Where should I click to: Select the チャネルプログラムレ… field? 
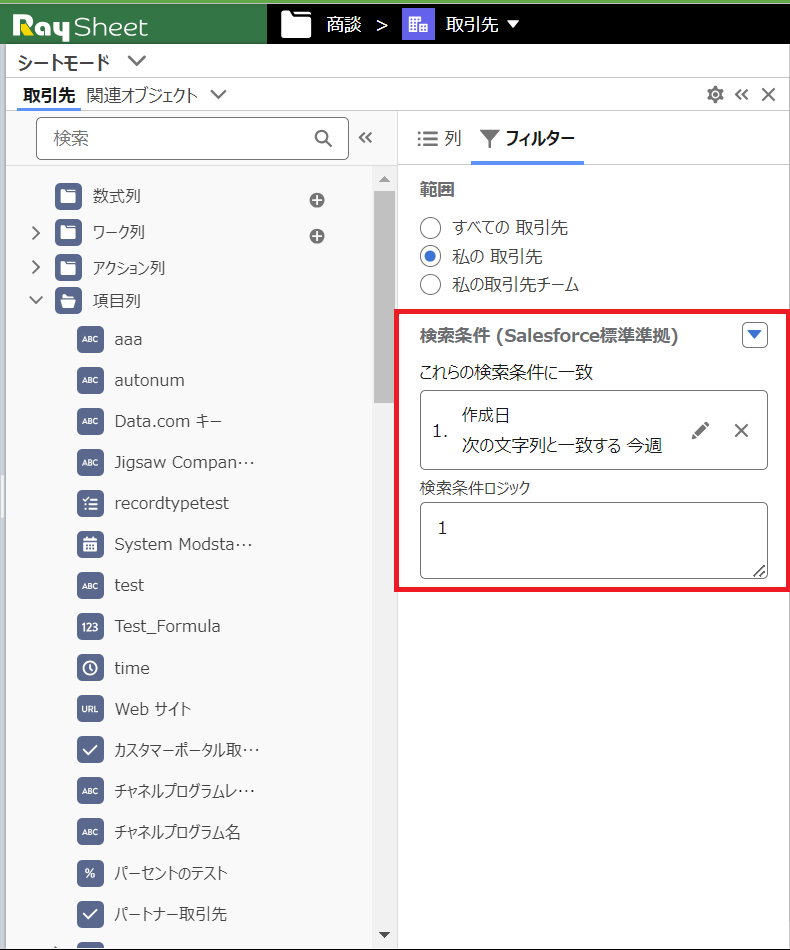point(185,791)
